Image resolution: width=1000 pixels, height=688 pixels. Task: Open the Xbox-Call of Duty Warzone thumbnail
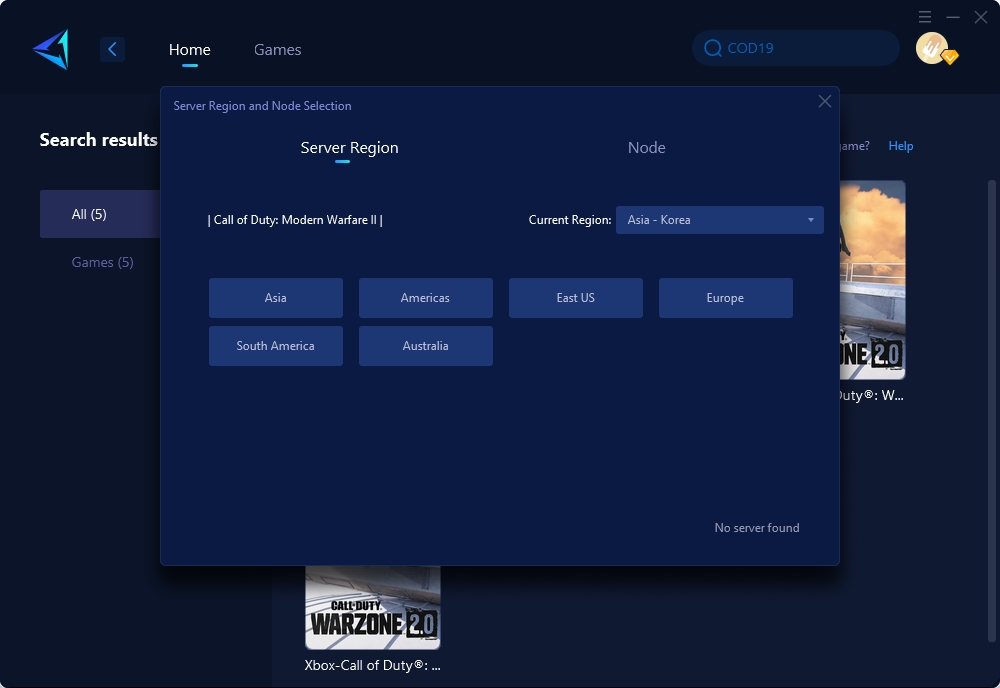372,607
